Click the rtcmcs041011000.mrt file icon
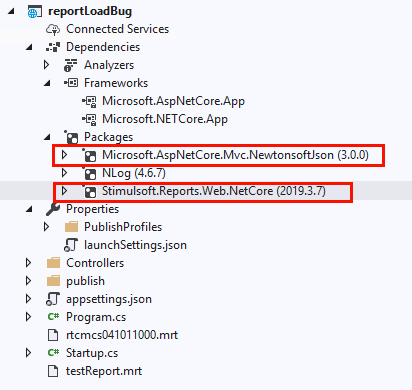Screen dimensions: 412x390 [53, 335]
